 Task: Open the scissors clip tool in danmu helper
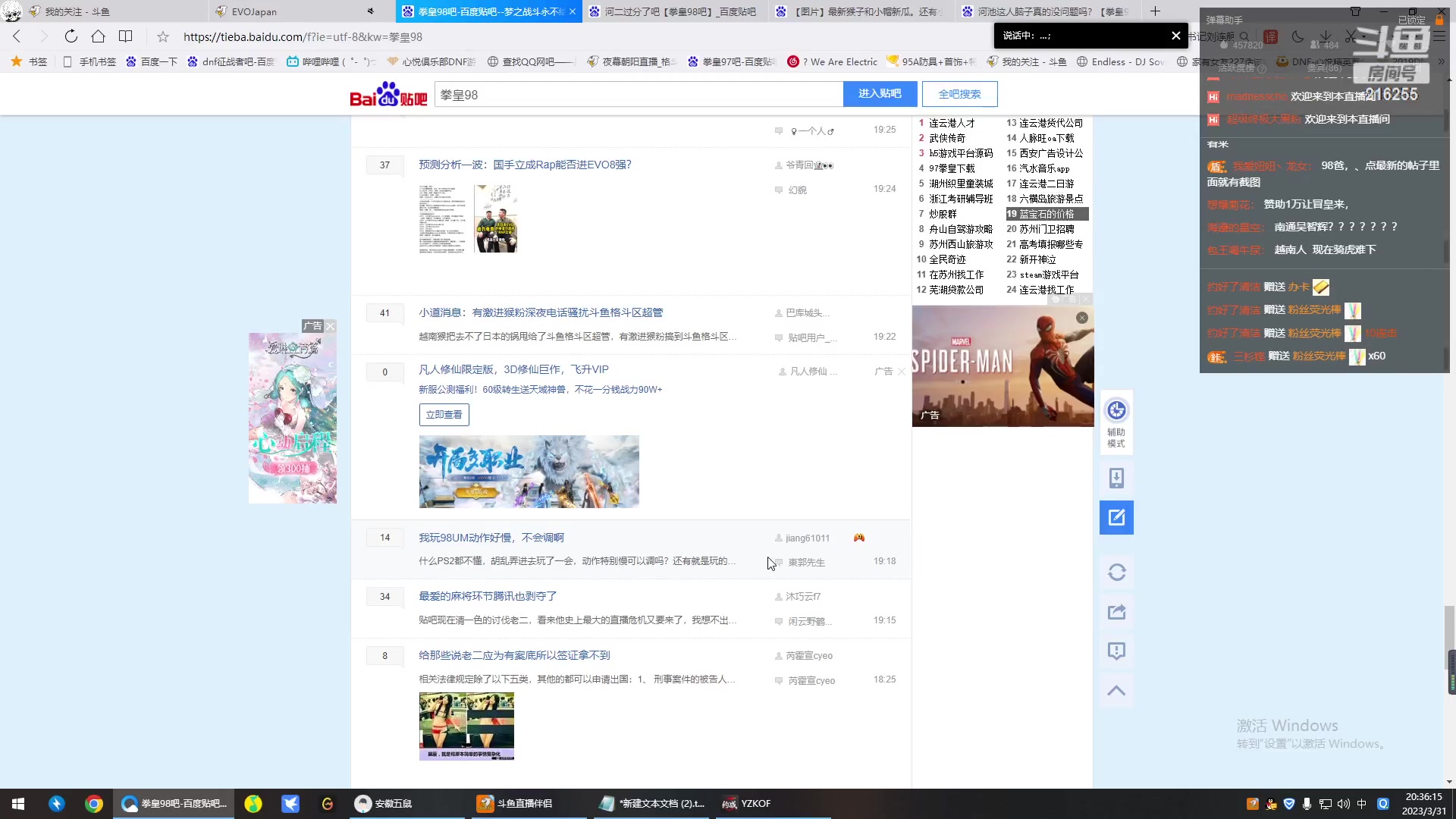tap(1352, 36)
